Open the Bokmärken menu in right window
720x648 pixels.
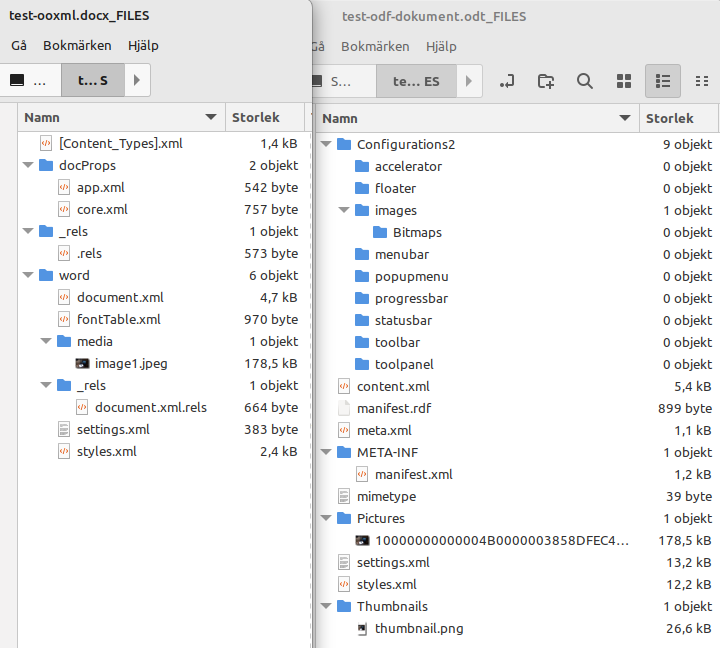tap(375, 46)
